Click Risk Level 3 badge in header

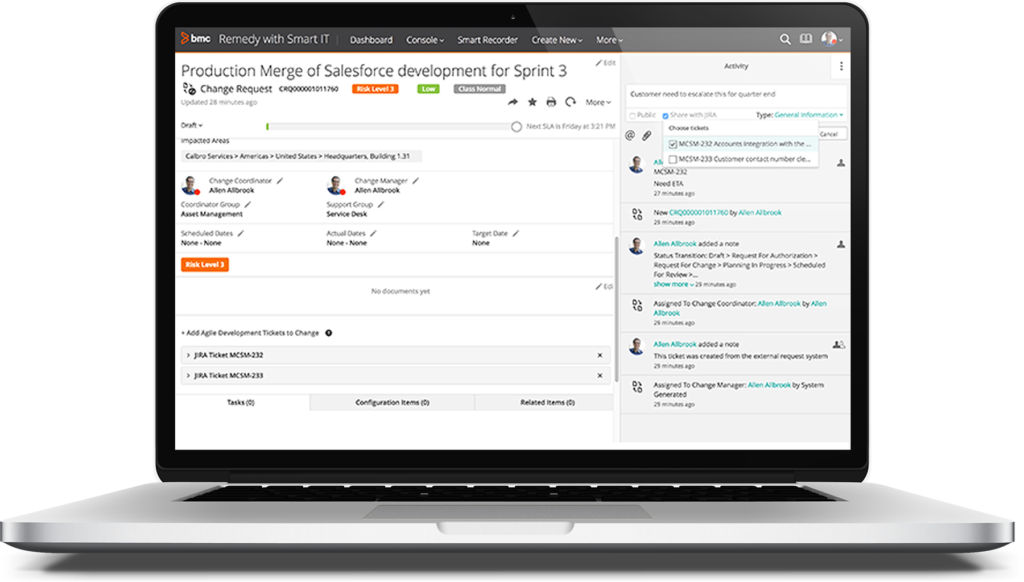click(375, 89)
